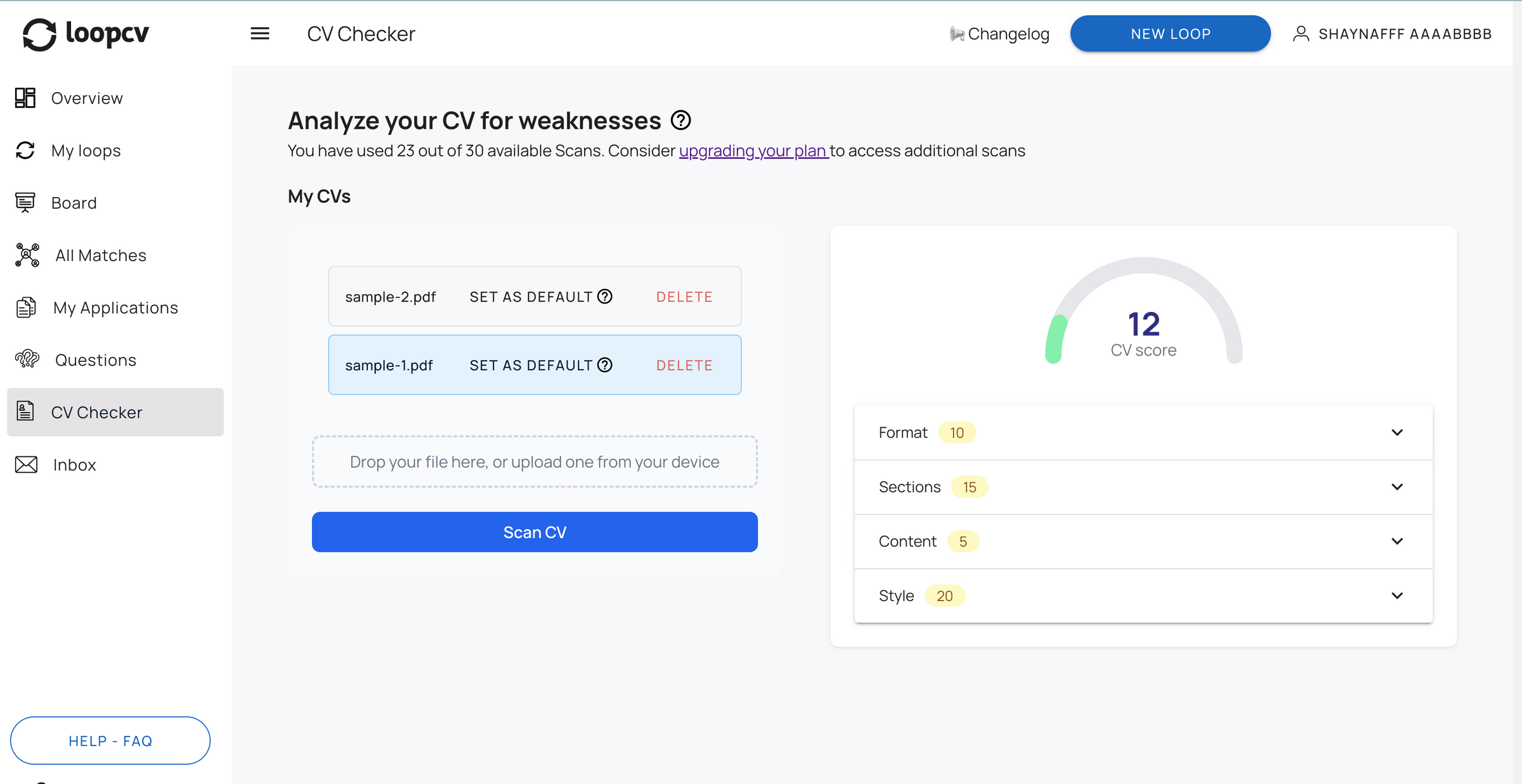Click the loopcv logo

click(x=86, y=33)
